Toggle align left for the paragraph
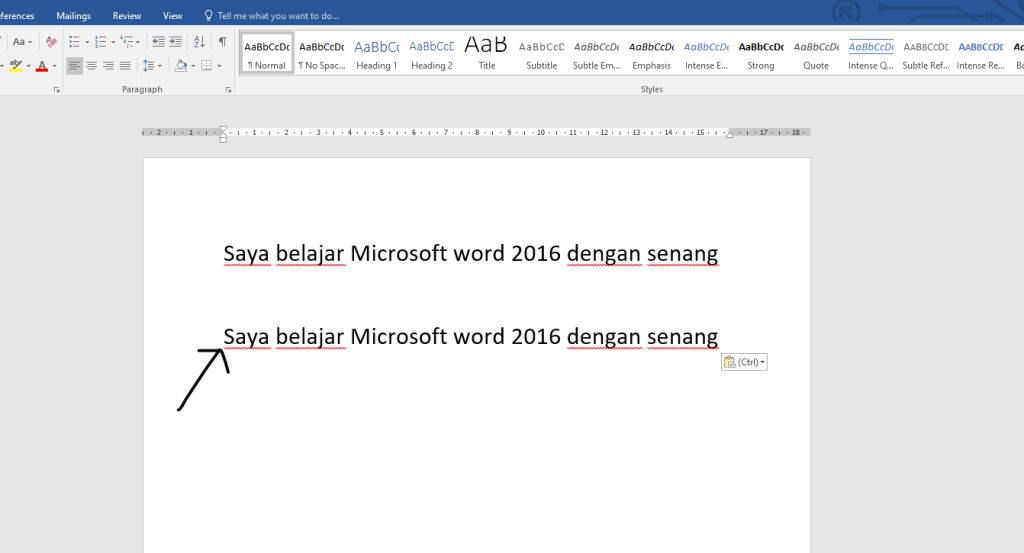This screenshot has height=553, width=1024. [x=75, y=66]
